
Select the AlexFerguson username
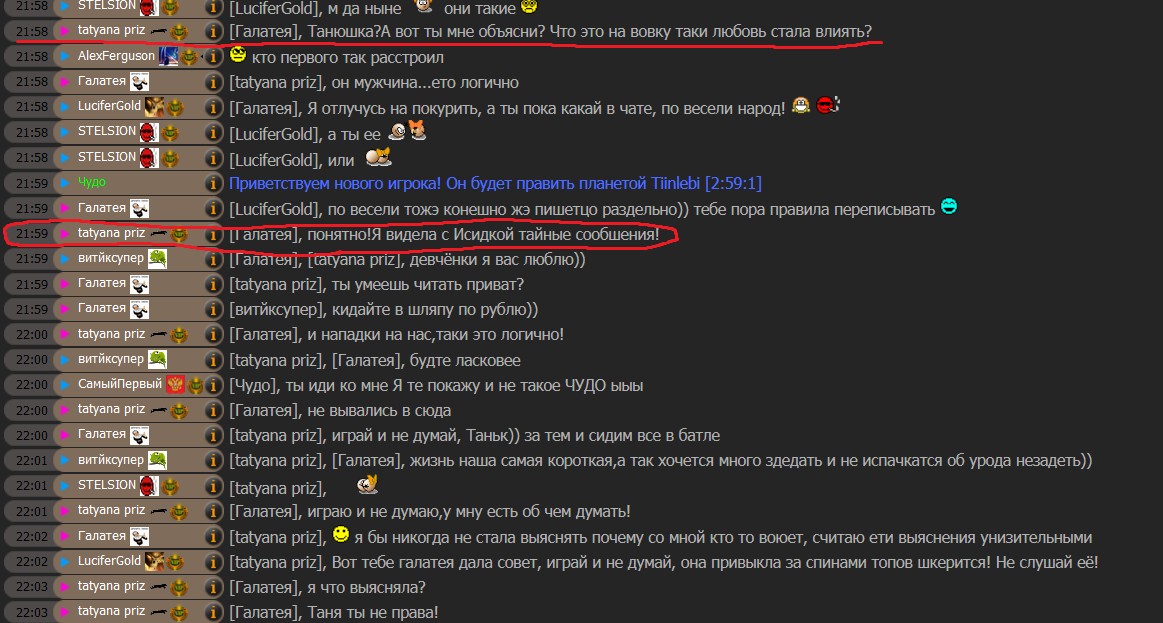pos(116,56)
